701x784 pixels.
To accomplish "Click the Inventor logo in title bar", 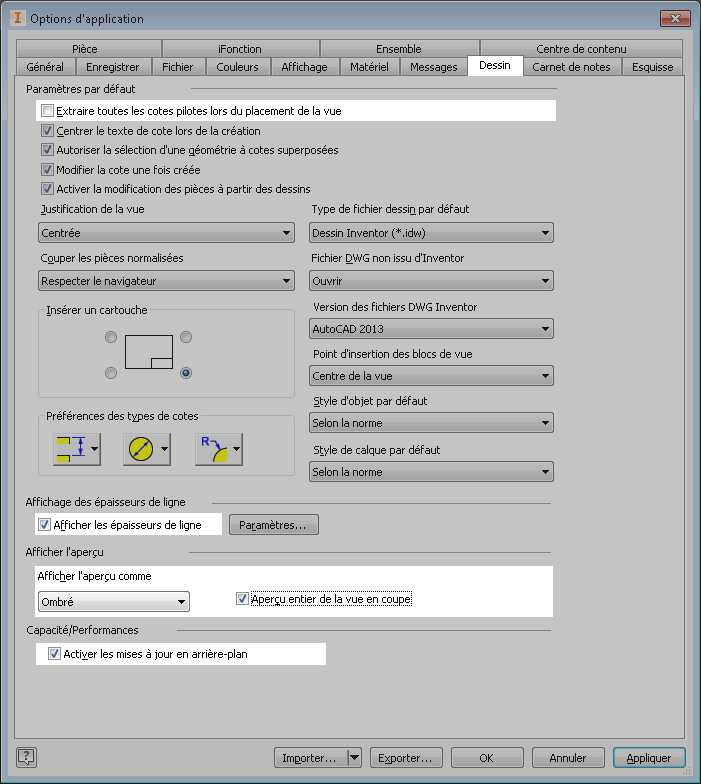I will click(18, 18).
